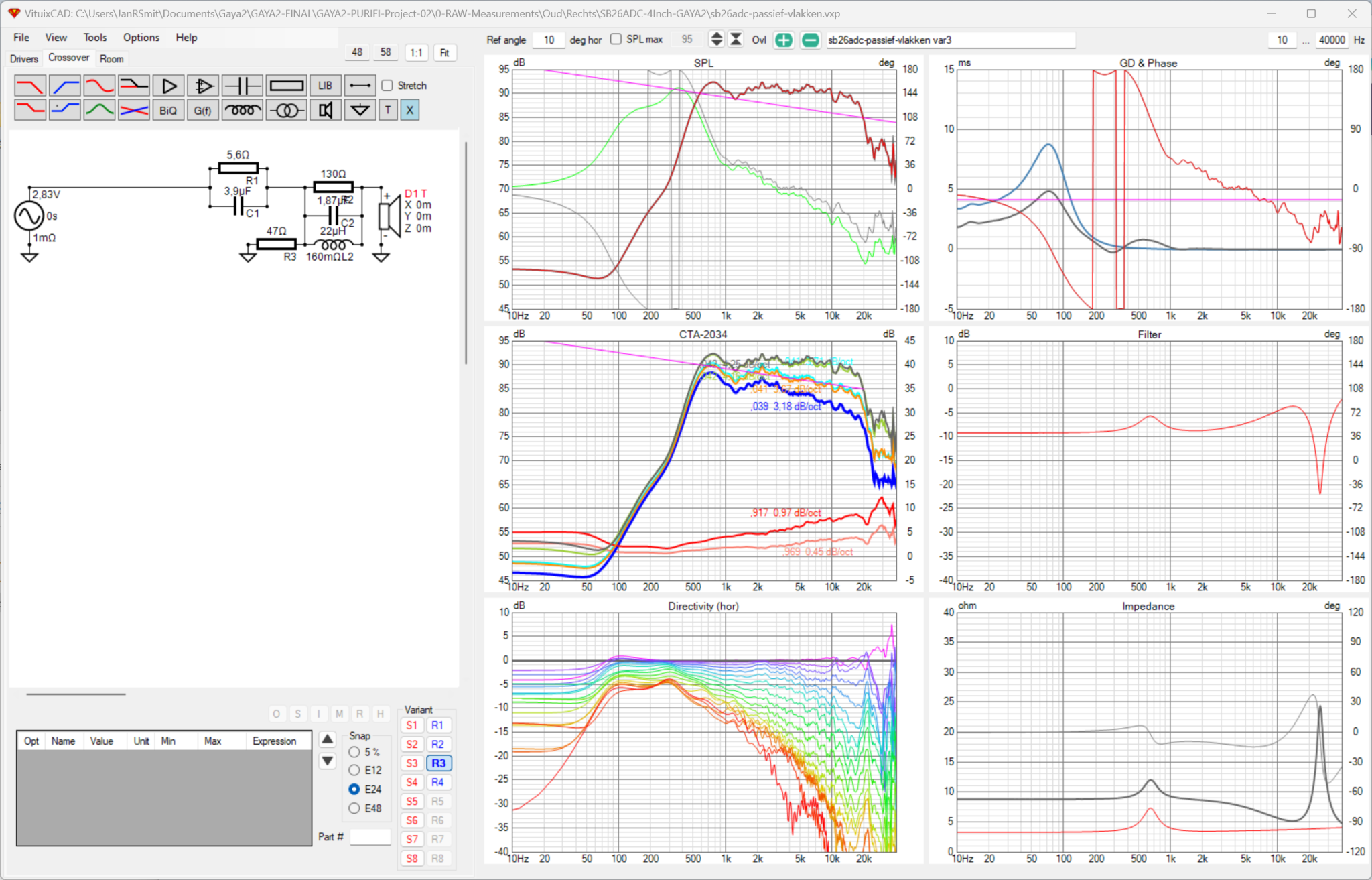Insert the red S-curve all-pass block
This screenshot has width=1372, height=880.
(x=99, y=86)
